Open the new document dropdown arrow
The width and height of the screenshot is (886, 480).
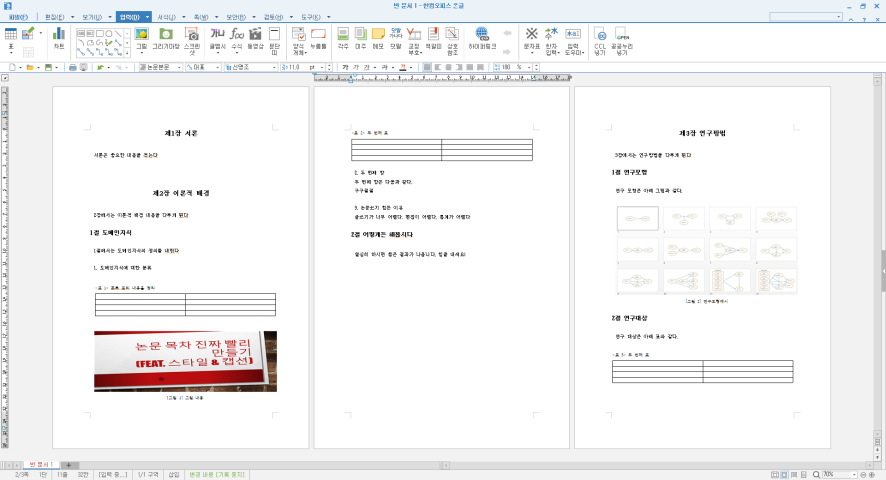[x=20, y=67]
